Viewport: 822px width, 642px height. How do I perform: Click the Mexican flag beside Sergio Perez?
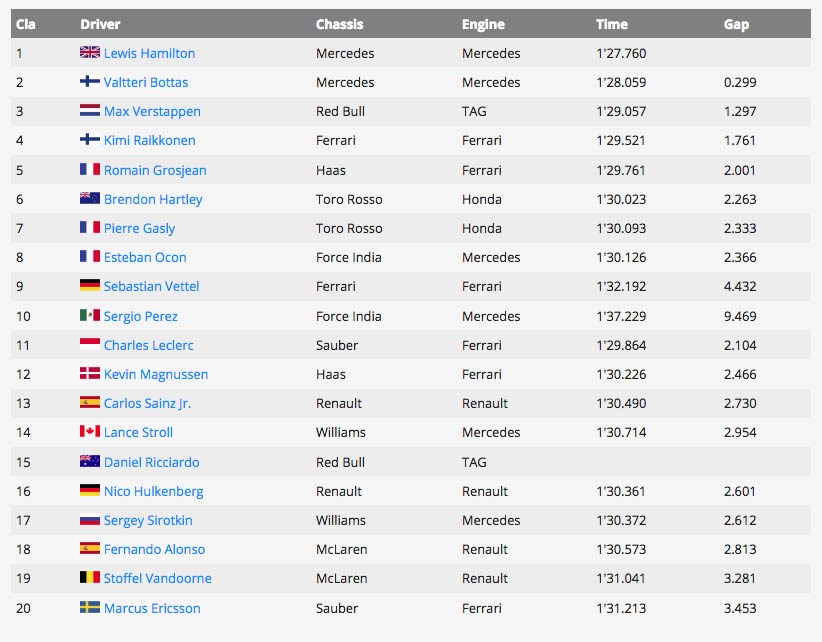pyautogui.click(x=89, y=316)
